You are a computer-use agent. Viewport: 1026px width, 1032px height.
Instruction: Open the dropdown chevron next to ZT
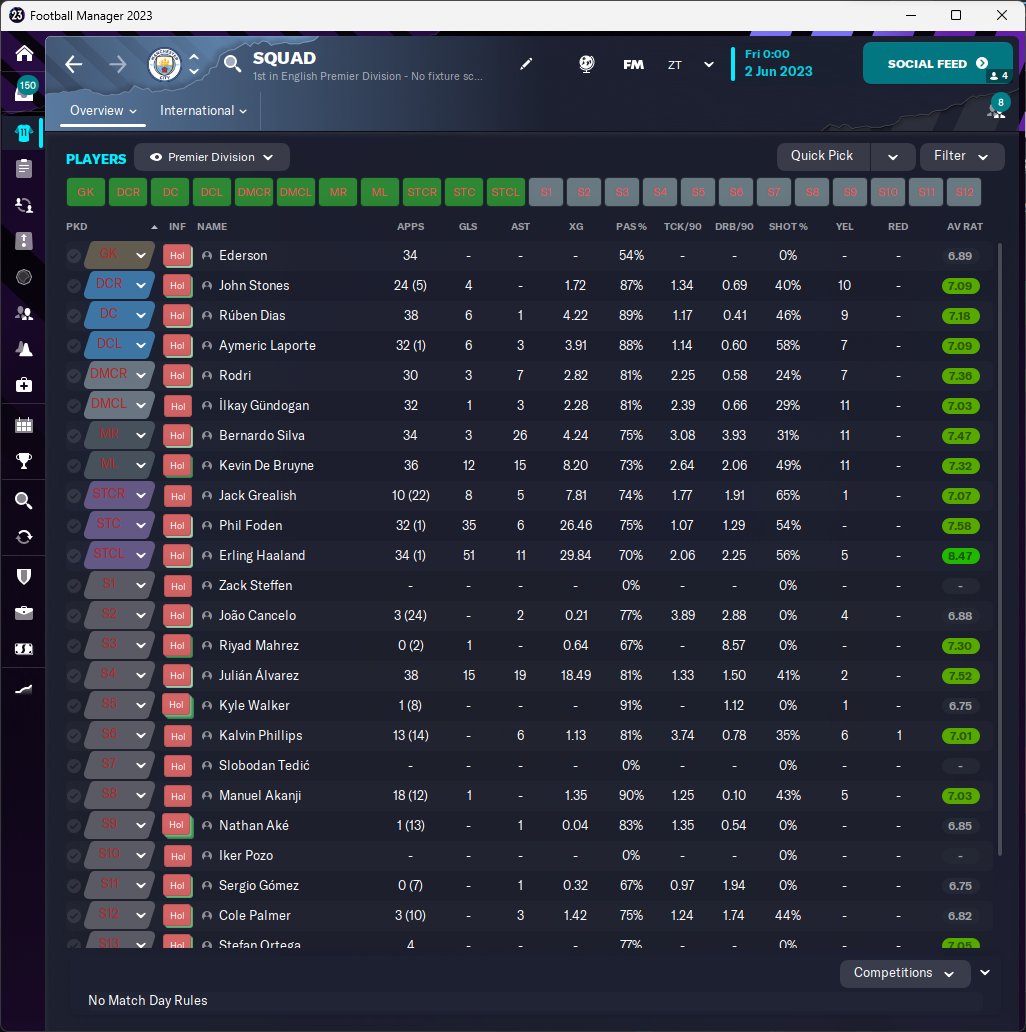[709, 64]
